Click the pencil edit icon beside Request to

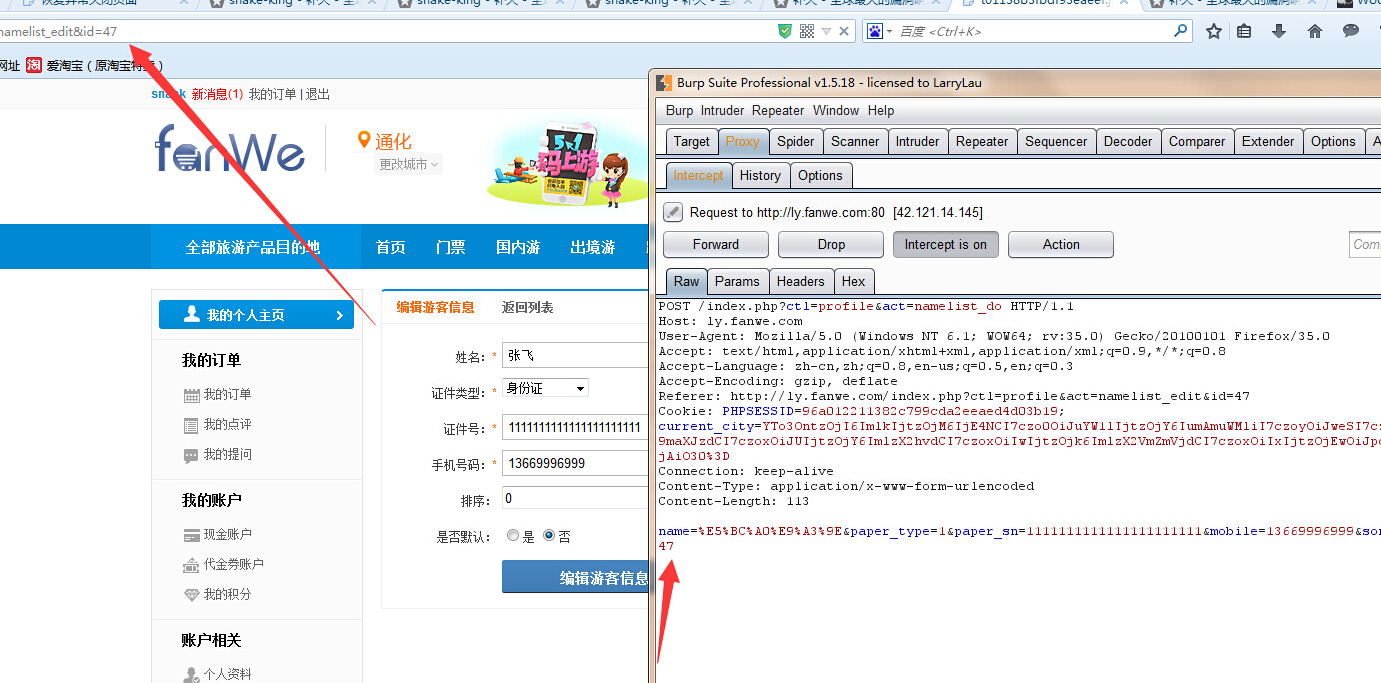pyautogui.click(x=673, y=212)
